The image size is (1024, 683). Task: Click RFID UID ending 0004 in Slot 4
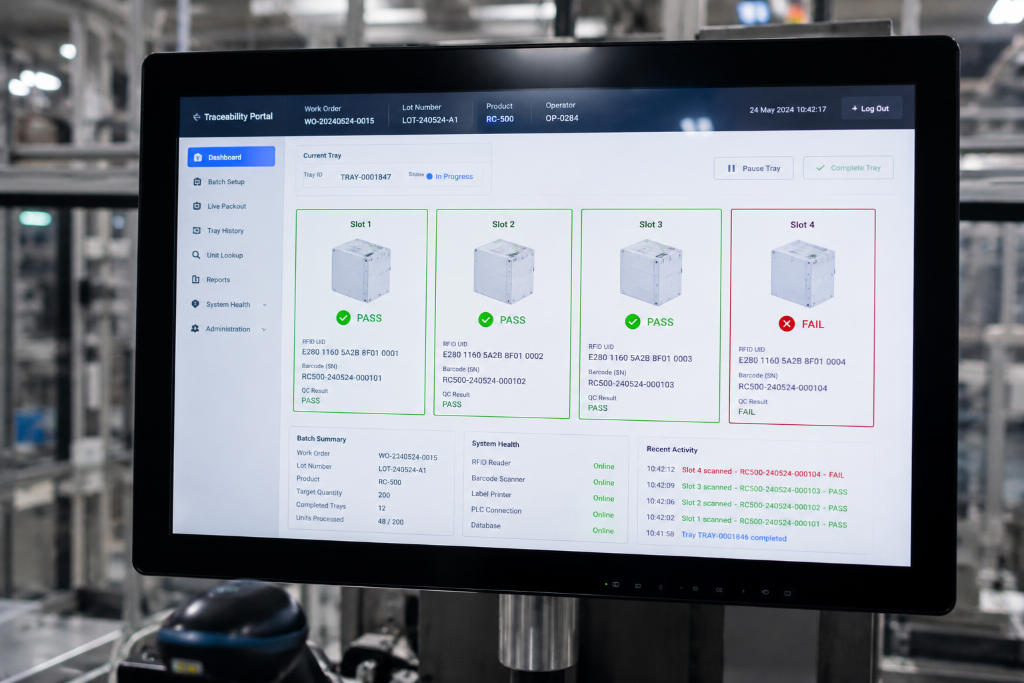(792, 361)
